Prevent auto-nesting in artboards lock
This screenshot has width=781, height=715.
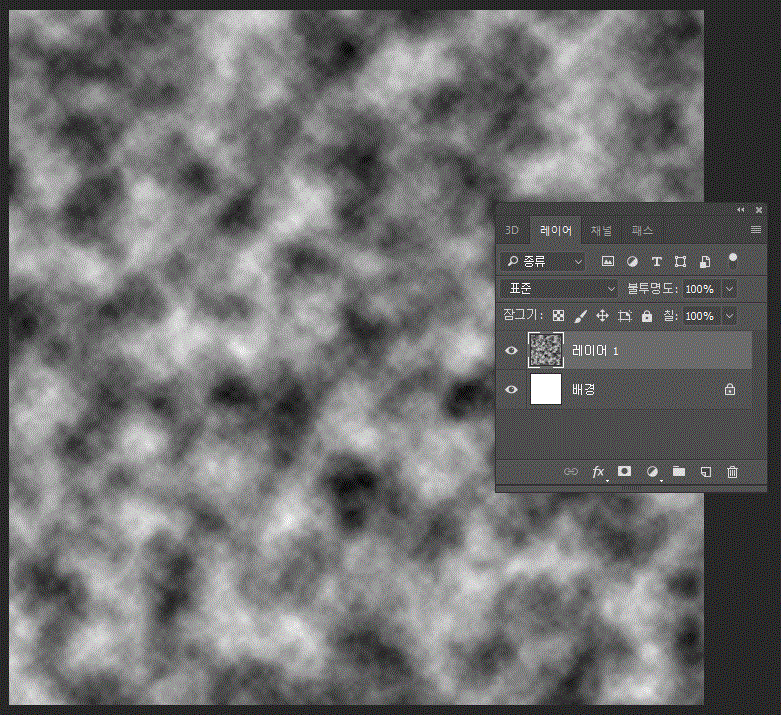coord(625,316)
